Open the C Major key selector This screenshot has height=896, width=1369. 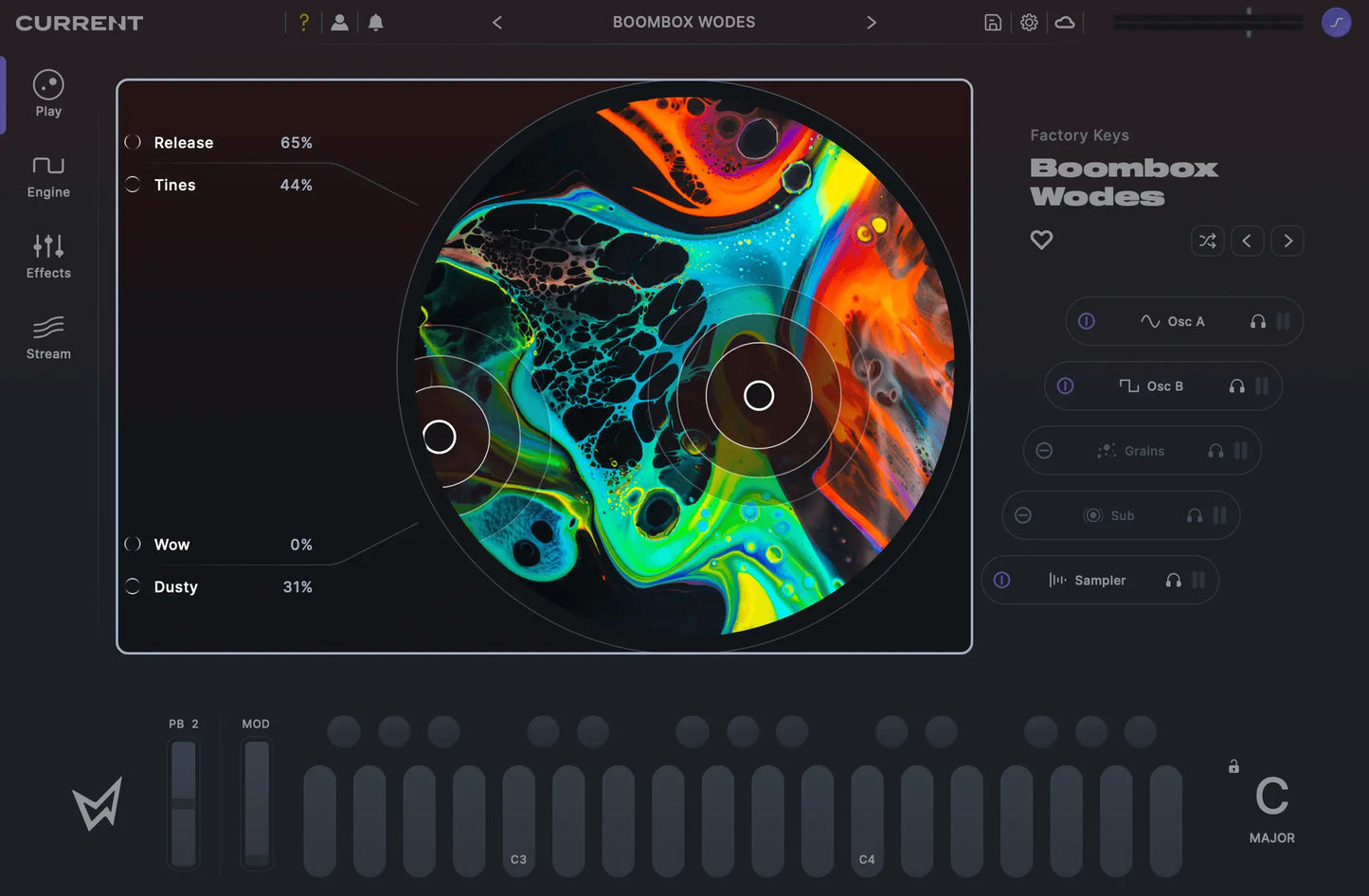1271,807
